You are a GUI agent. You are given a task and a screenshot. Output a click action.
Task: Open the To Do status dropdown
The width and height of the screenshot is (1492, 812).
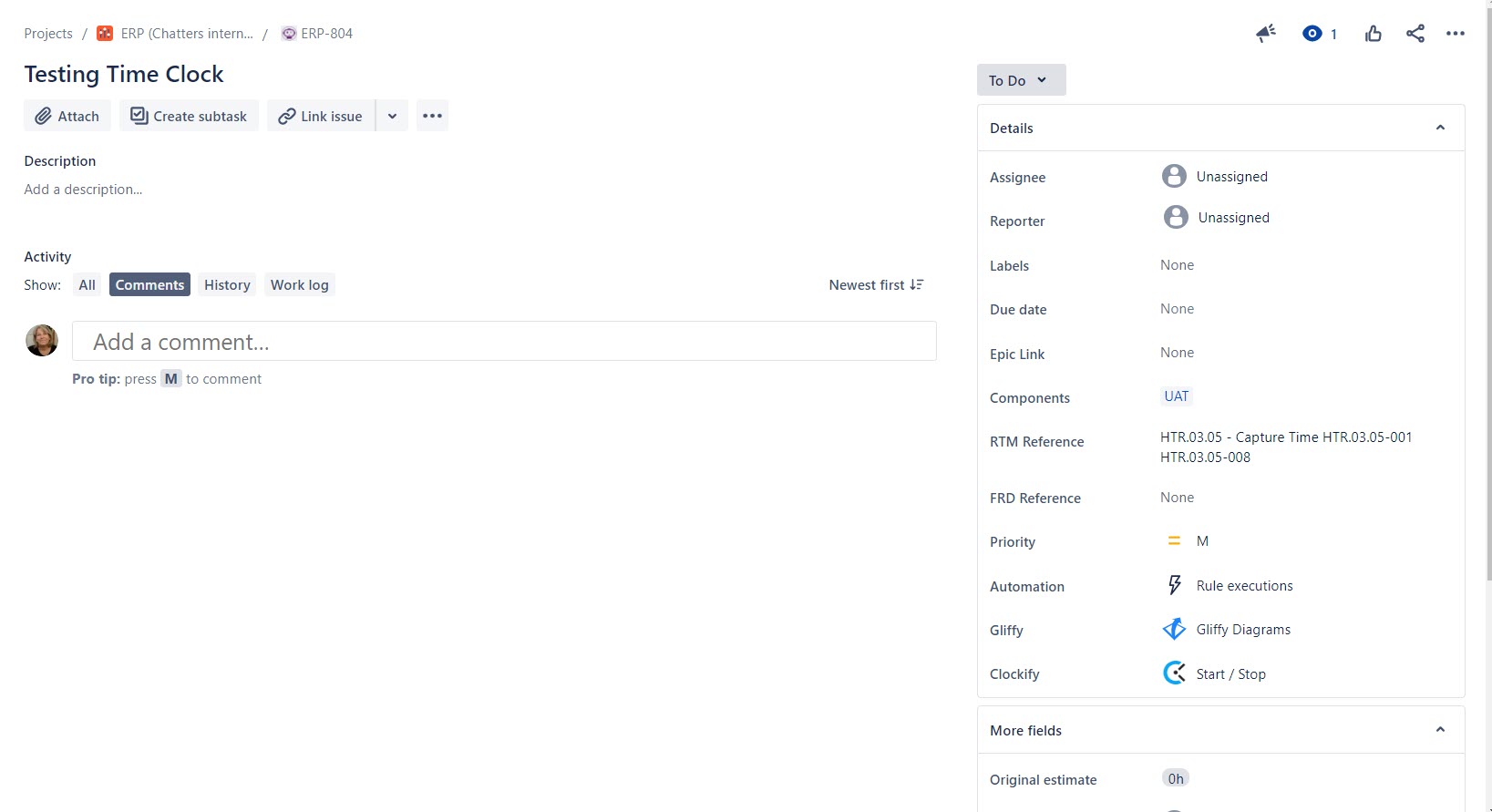[1021, 80]
